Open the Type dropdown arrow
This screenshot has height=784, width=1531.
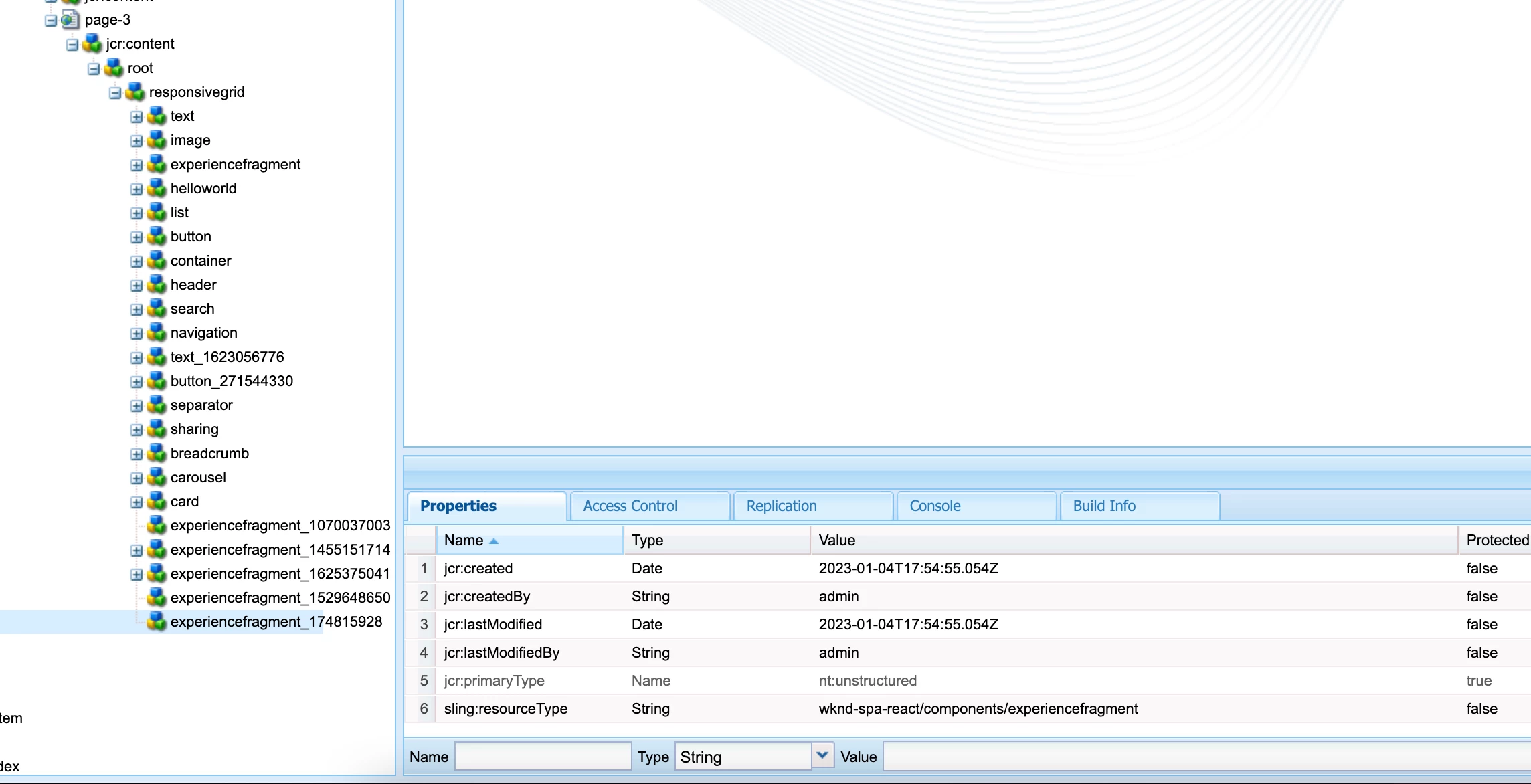[822, 756]
